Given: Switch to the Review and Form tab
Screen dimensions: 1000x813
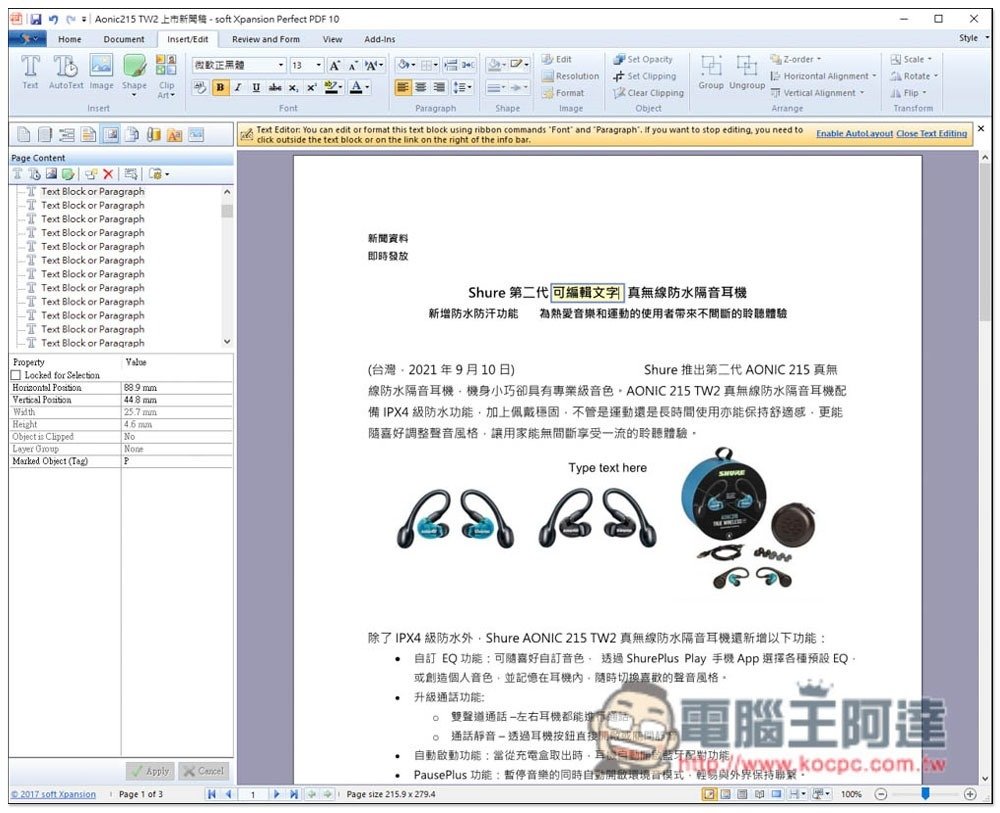Looking at the screenshot, I should pos(266,39).
